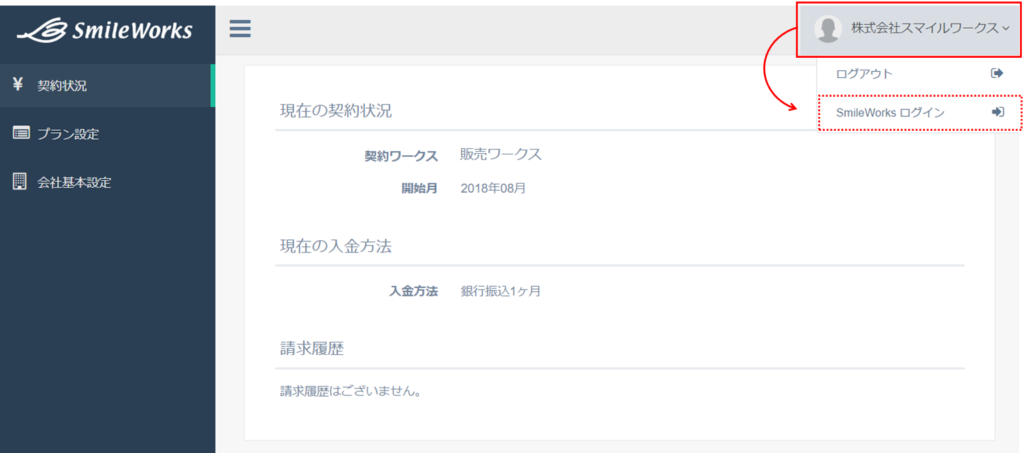Click the 請求履歴 section heading

312,349
